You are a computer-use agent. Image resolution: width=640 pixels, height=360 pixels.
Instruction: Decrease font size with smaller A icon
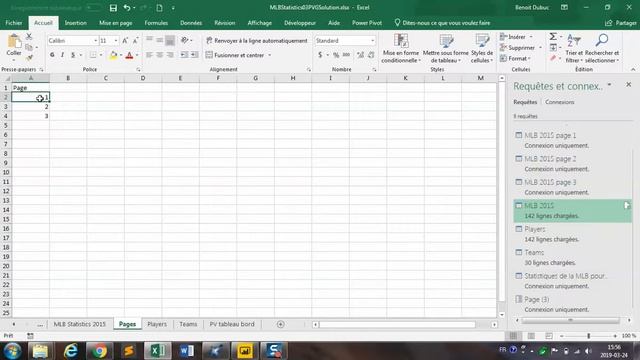[x=136, y=40]
